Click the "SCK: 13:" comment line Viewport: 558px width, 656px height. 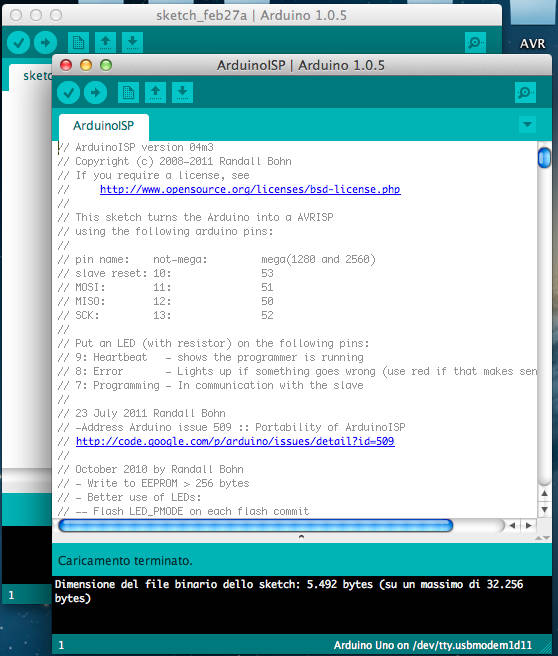(x=166, y=315)
